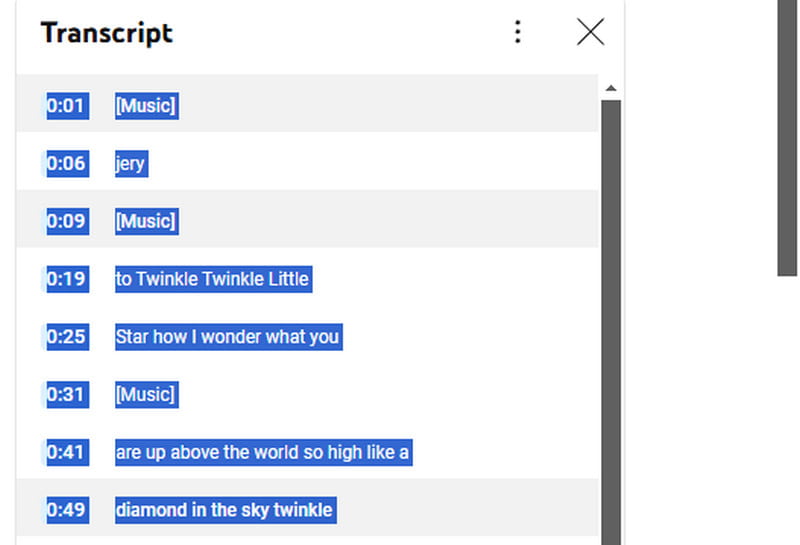Open "are up above the world" transcript segment
The image size is (800, 545).
pyautogui.click(x=262, y=453)
